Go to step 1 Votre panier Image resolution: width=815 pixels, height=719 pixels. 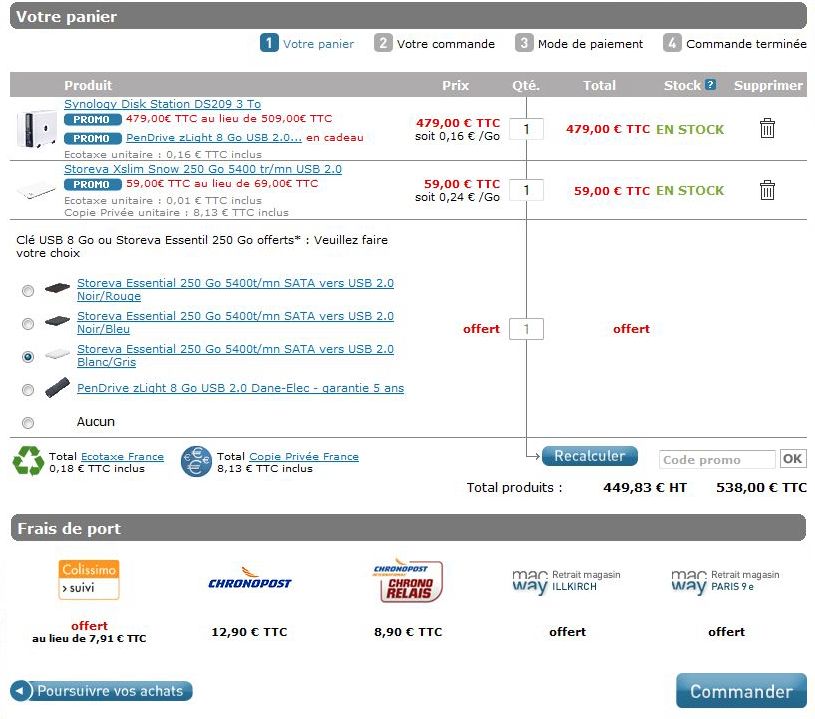click(307, 43)
